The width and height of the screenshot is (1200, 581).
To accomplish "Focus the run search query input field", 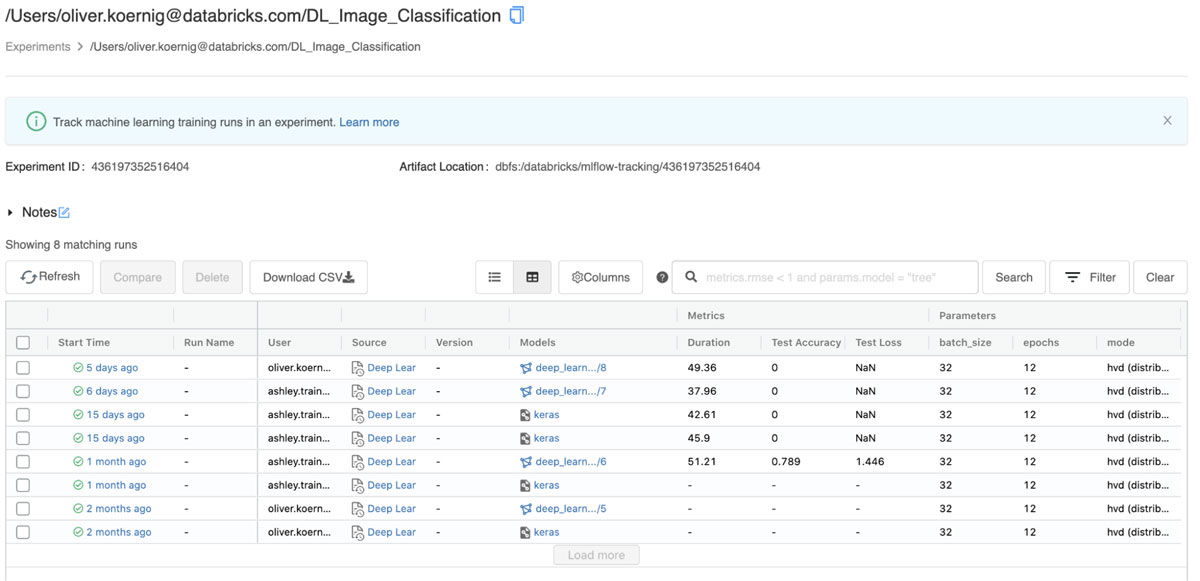I will tap(836, 277).
